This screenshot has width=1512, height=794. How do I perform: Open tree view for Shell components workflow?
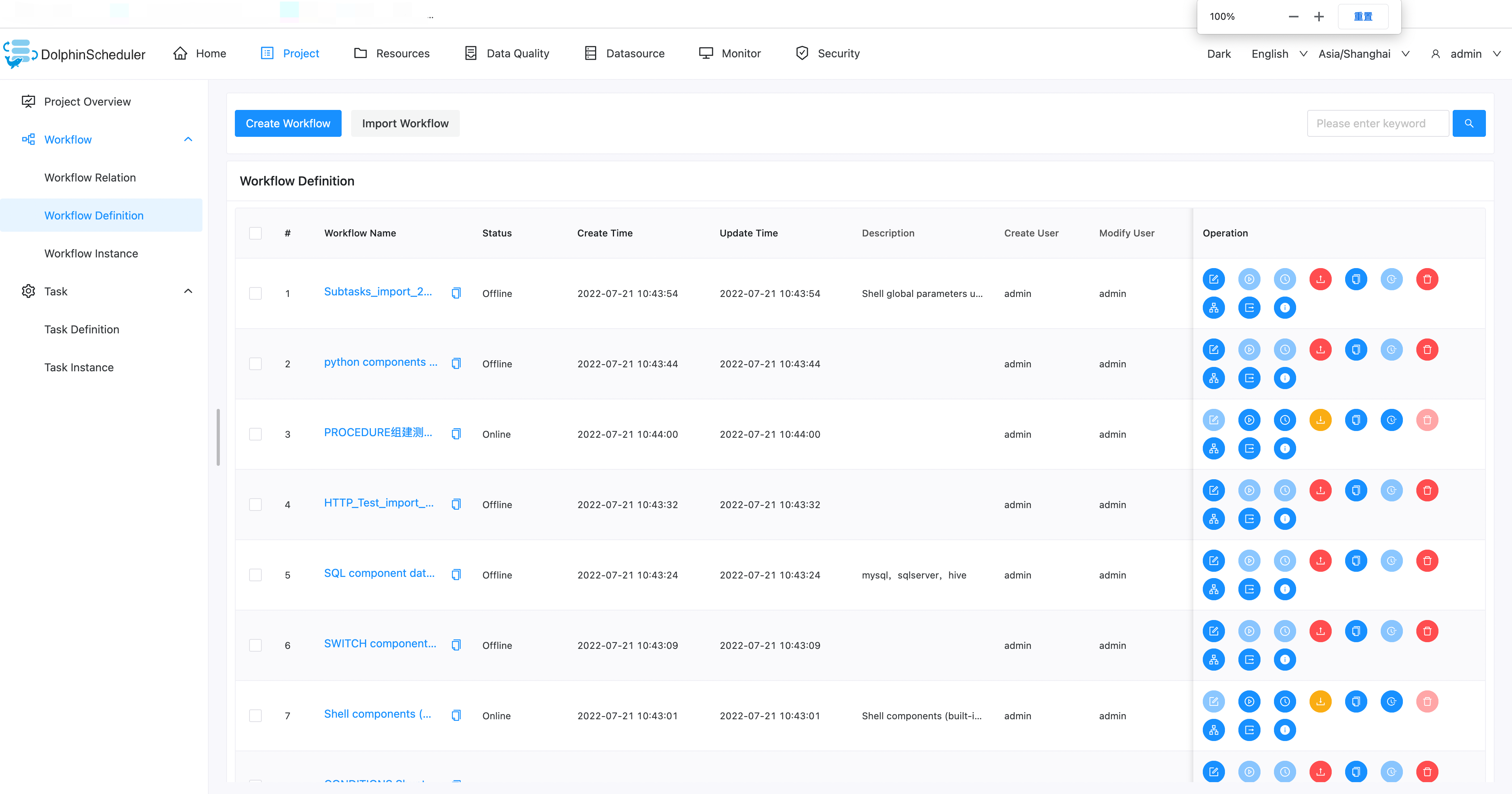point(1214,730)
